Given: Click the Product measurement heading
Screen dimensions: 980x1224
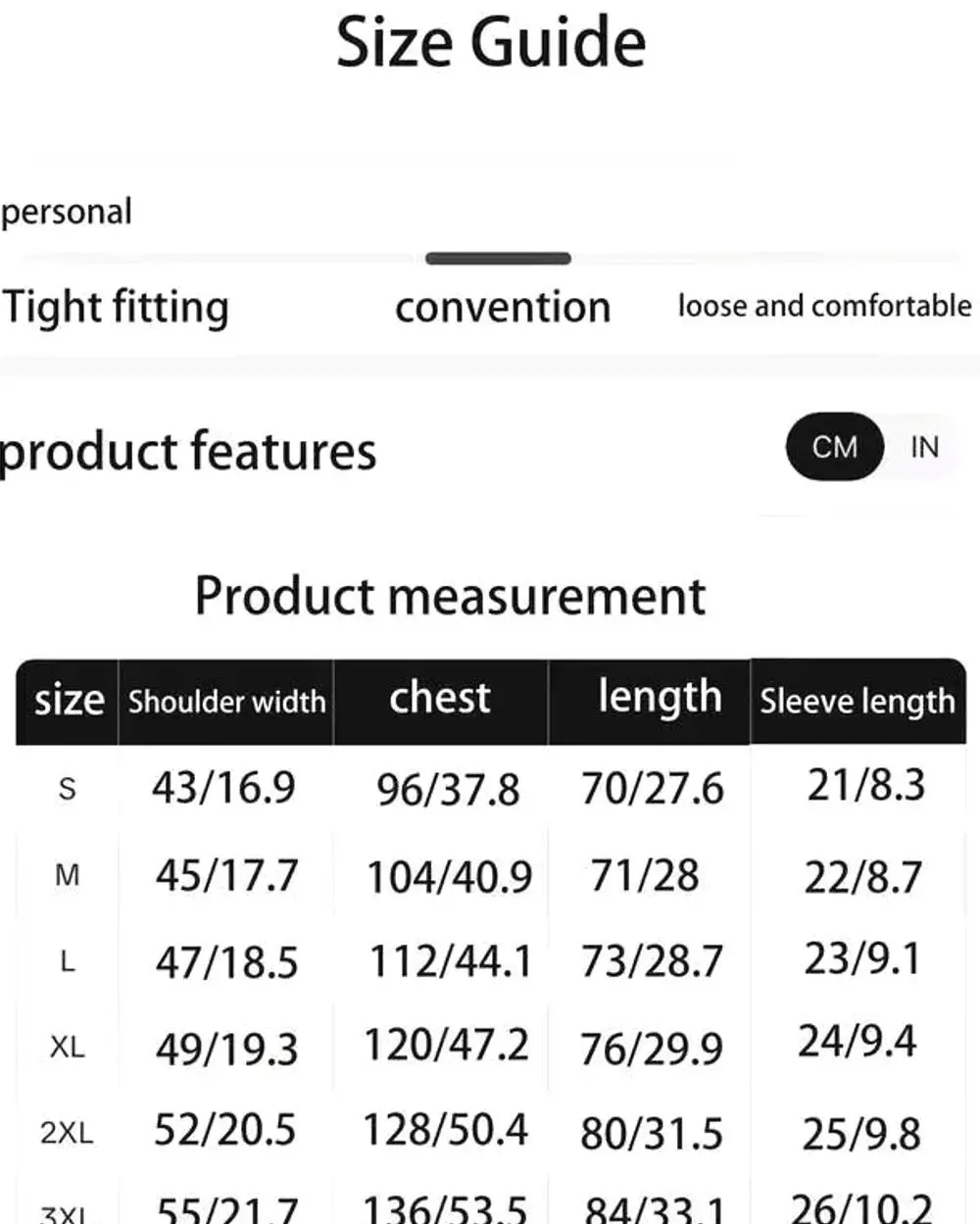Looking at the screenshot, I should tap(450, 596).
